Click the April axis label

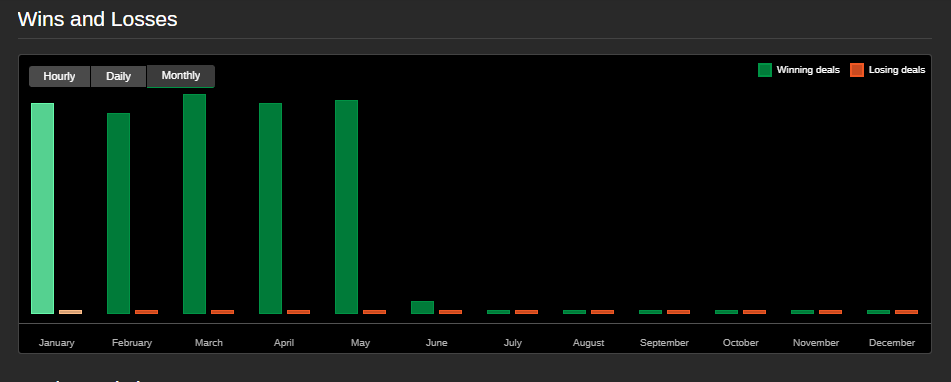(x=284, y=343)
